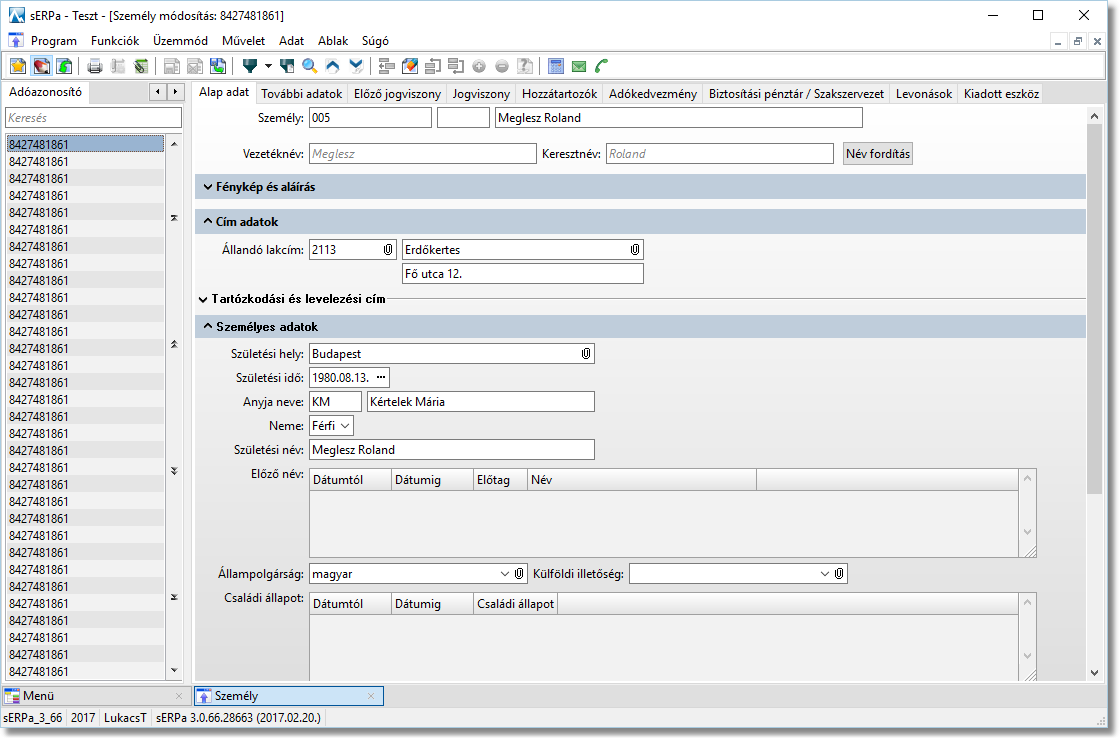Click the magnifying glass search icon

coord(310,67)
